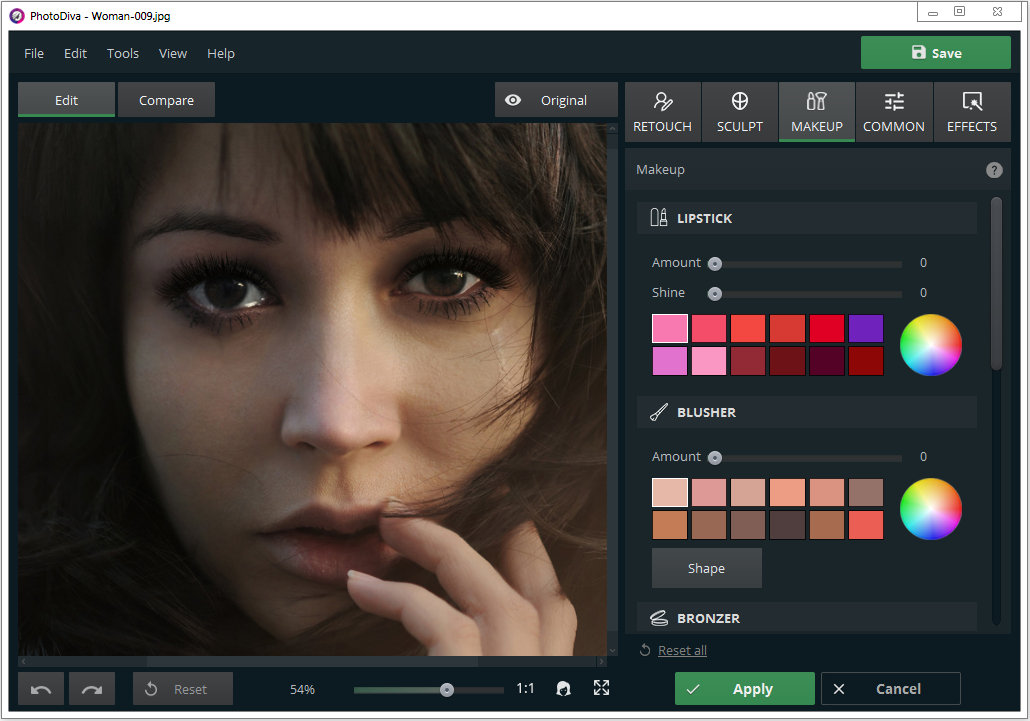The height and width of the screenshot is (721, 1030).
Task: Expand the Bronzer section header
Action: (x=807, y=618)
